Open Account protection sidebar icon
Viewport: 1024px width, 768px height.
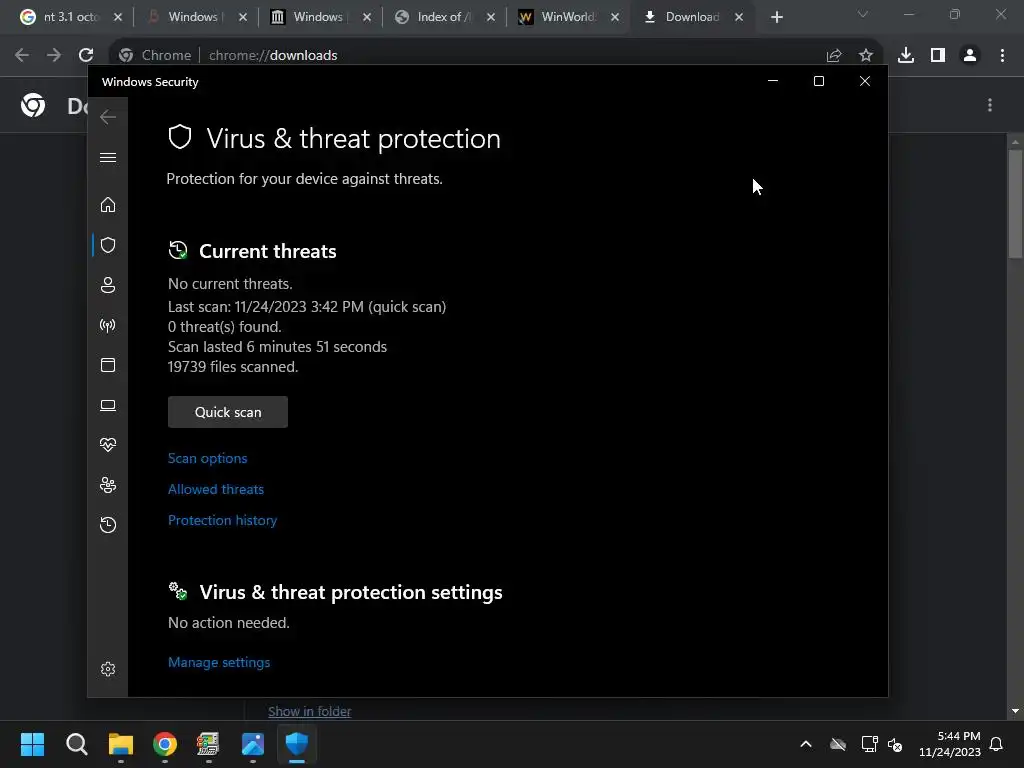coord(108,285)
